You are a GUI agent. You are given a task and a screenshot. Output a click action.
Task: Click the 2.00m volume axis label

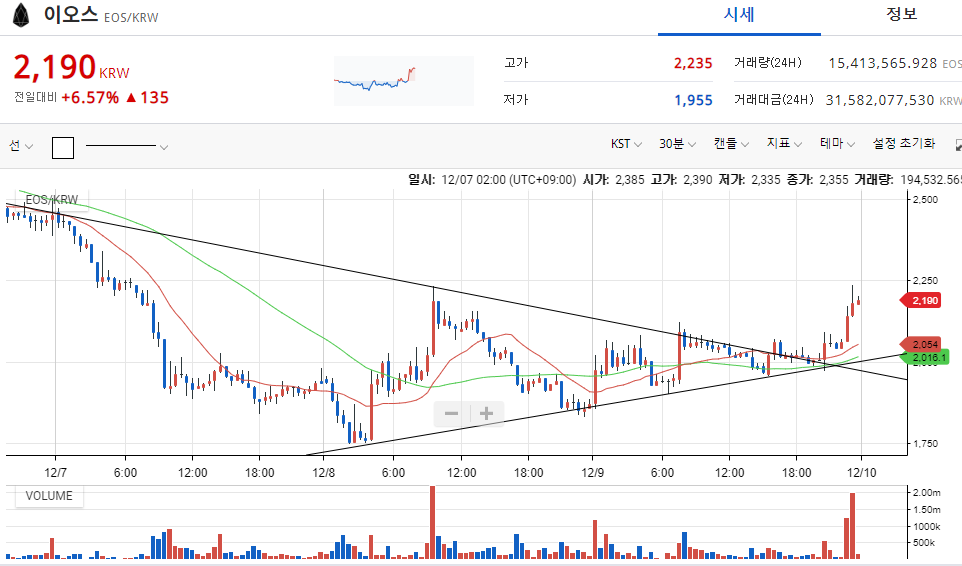point(926,492)
